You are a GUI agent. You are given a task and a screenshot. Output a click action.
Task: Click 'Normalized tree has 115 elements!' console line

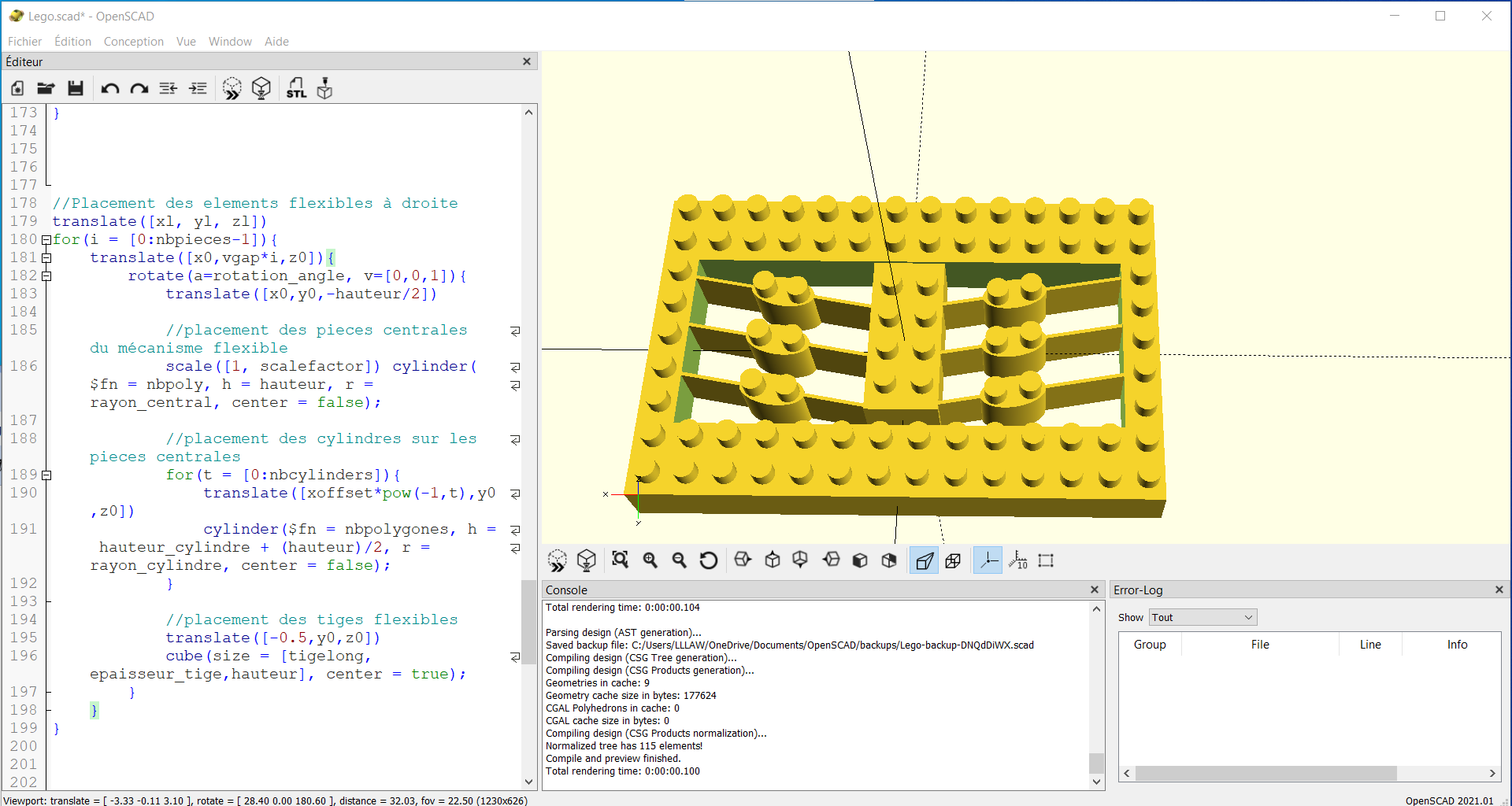(624, 746)
